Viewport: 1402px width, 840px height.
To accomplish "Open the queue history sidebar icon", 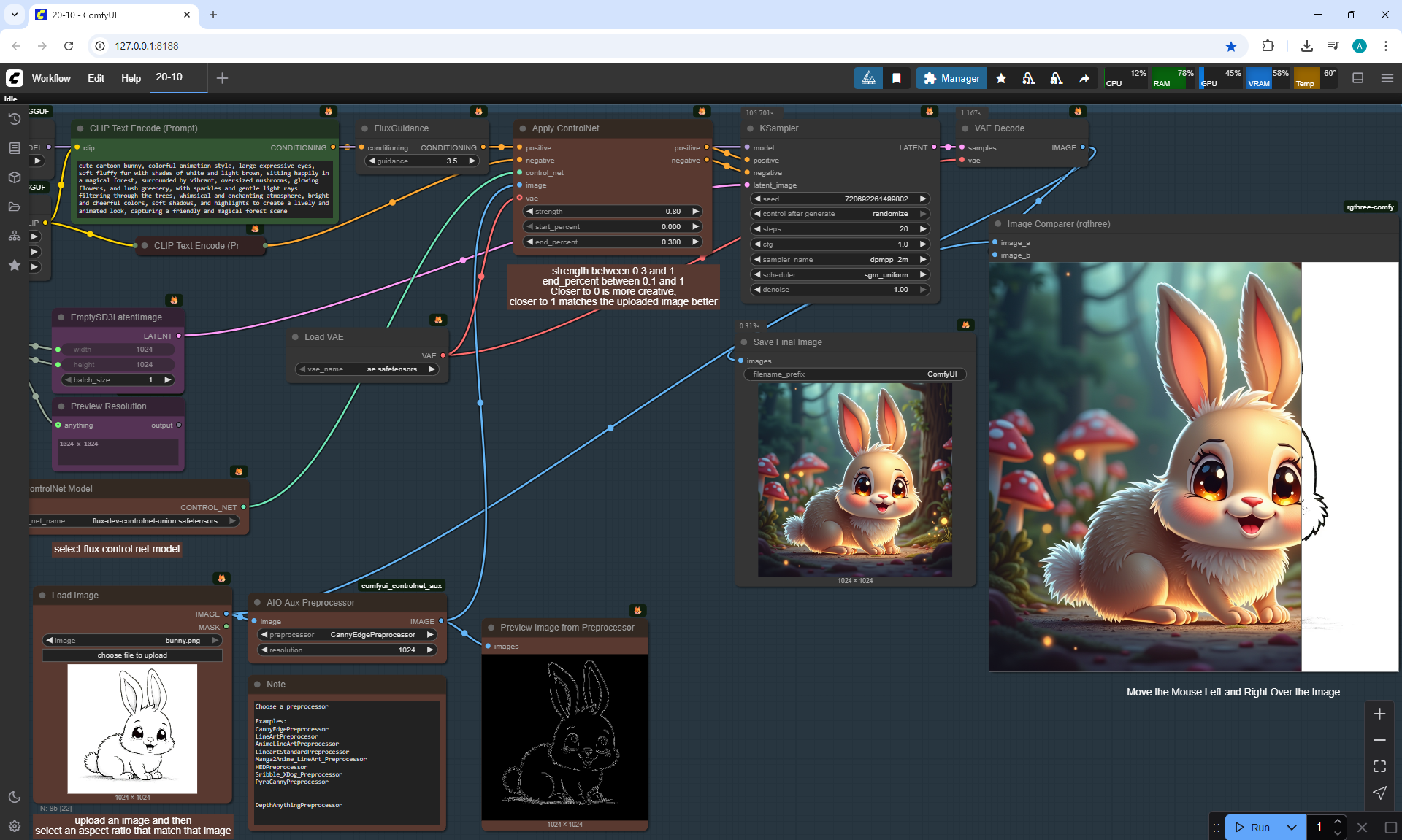I will pyautogui.click(x=14, y=119).
